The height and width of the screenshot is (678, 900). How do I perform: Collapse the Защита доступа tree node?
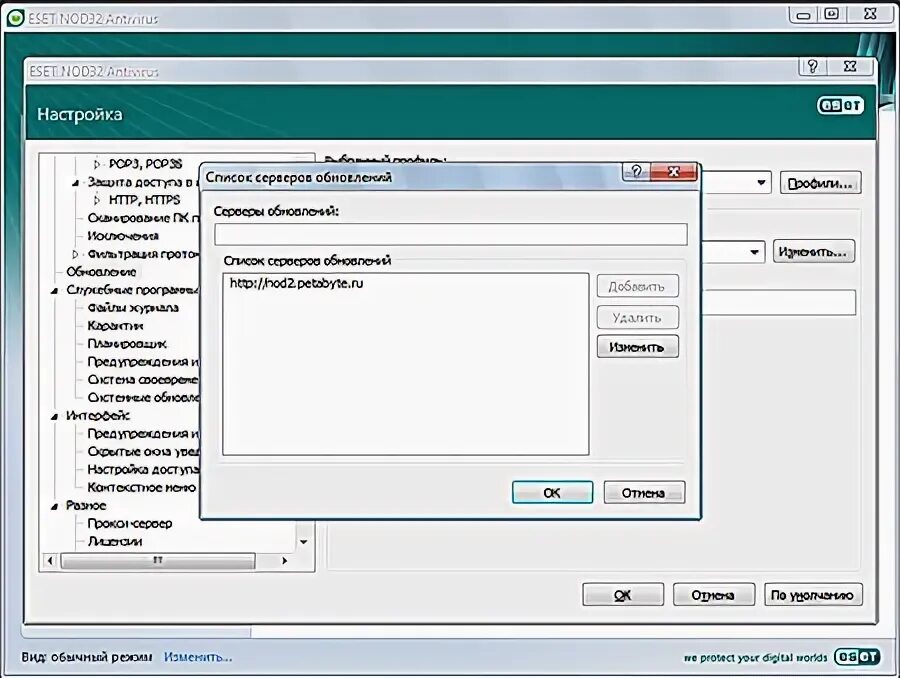click(x=75, y=183)
